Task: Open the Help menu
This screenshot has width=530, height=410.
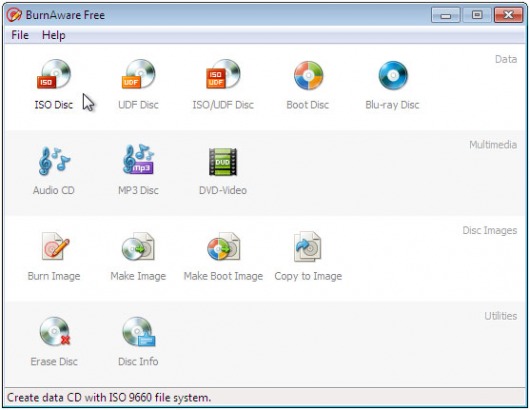Action: [53, 35]
